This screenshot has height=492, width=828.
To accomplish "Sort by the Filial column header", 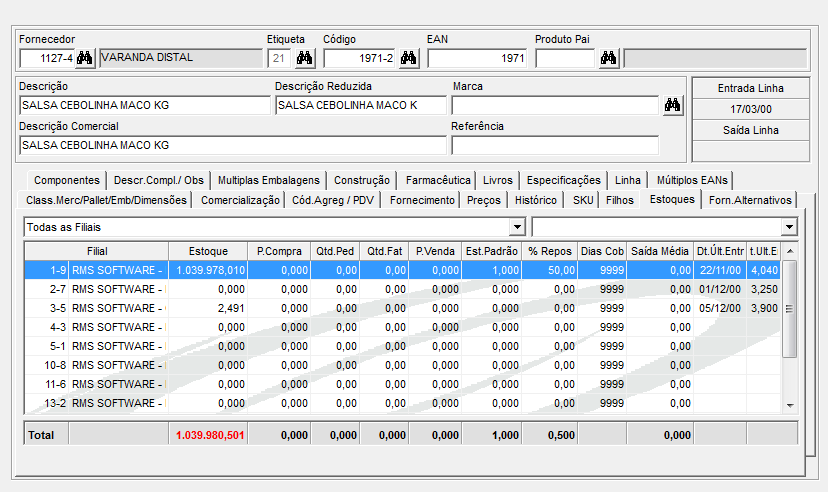I will click(x=97, y=251).
